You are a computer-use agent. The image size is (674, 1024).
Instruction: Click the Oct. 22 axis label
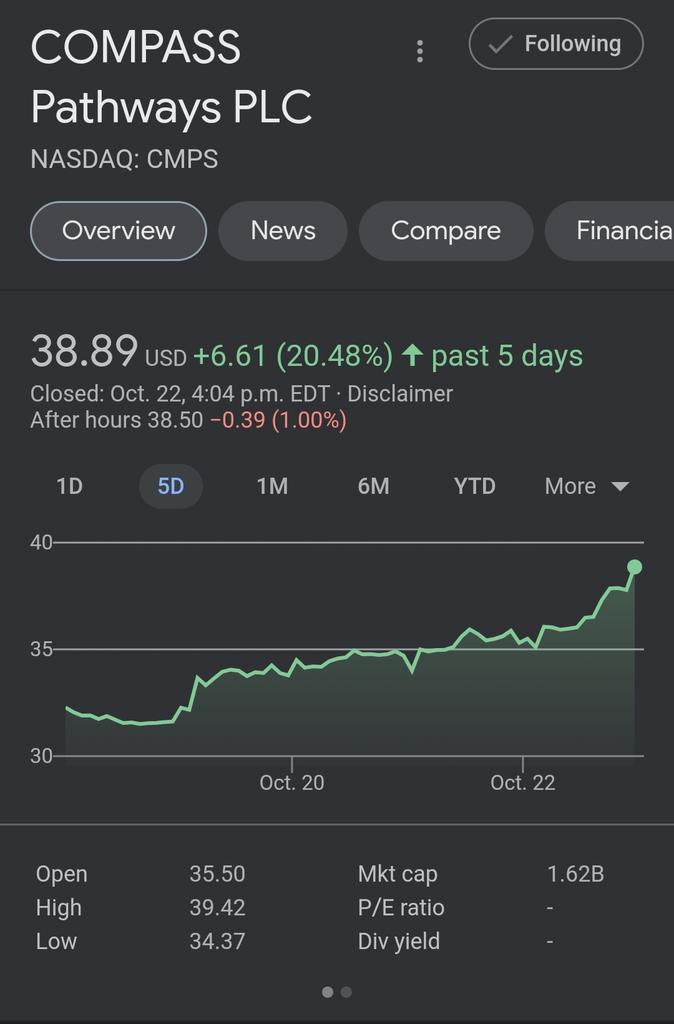point(523,782)
